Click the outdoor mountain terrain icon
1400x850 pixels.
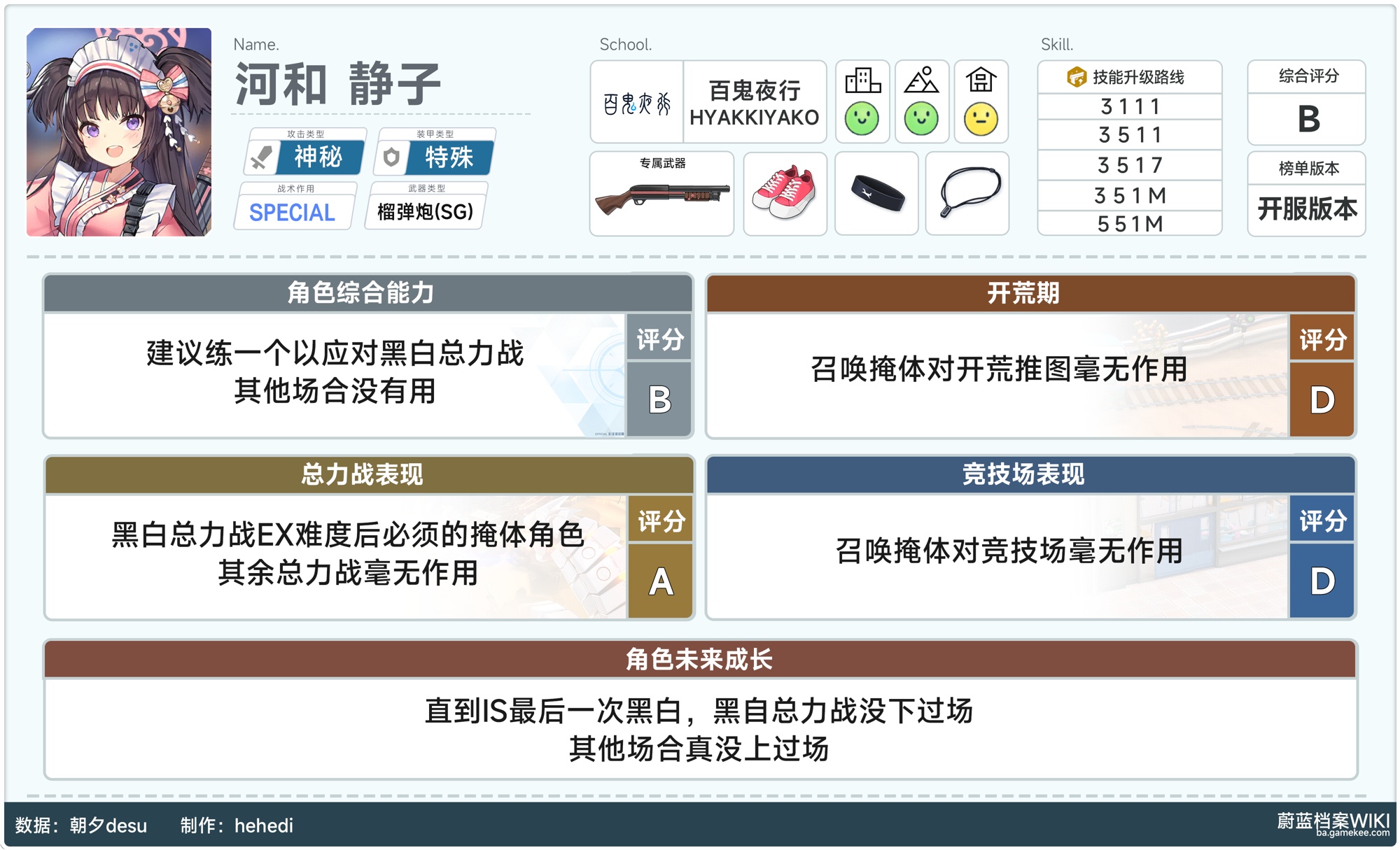pyautogui.click(x=921, y=80)
